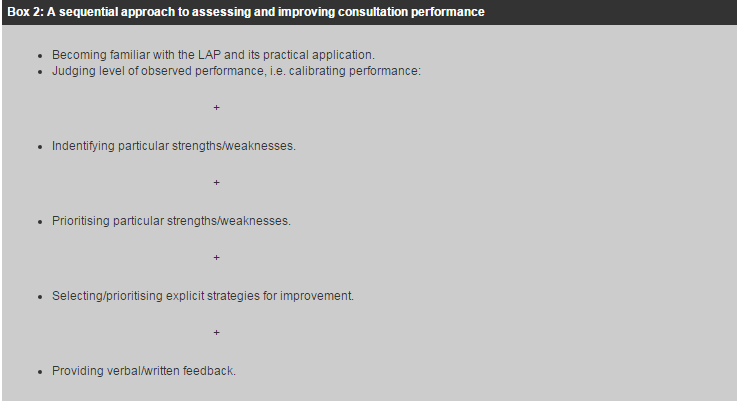Click the plus sign below 'Judging level' line

pos(216,108)
